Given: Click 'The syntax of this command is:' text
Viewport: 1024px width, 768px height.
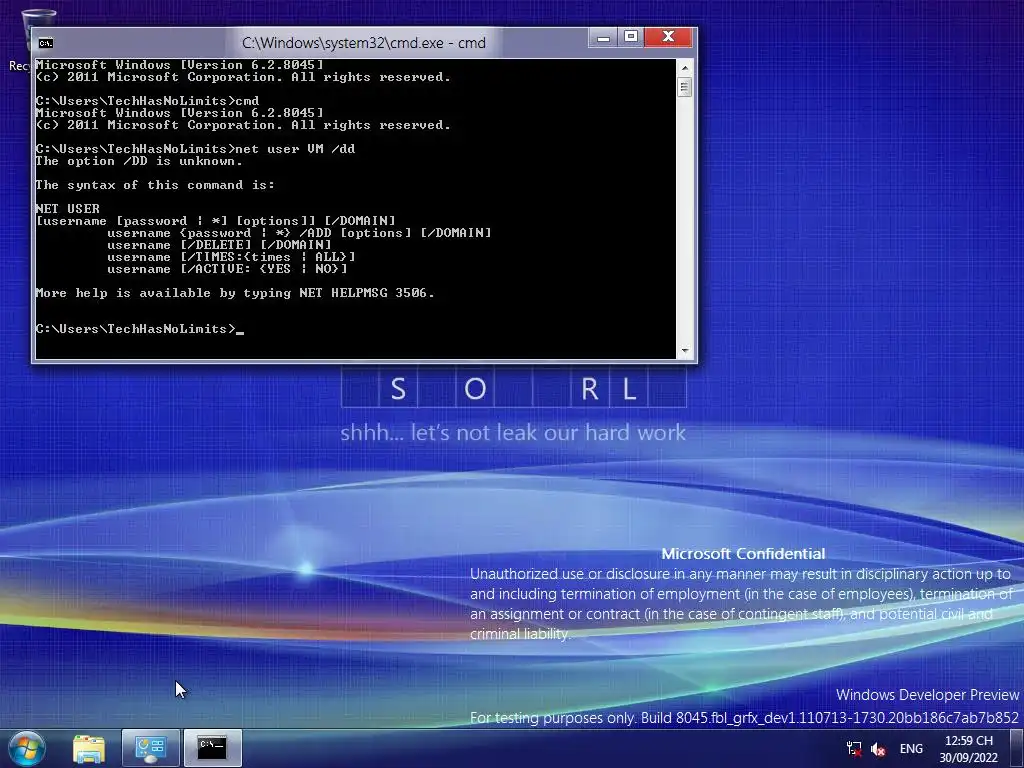Looking at the screenshot, I should click(x=155, y=185).
